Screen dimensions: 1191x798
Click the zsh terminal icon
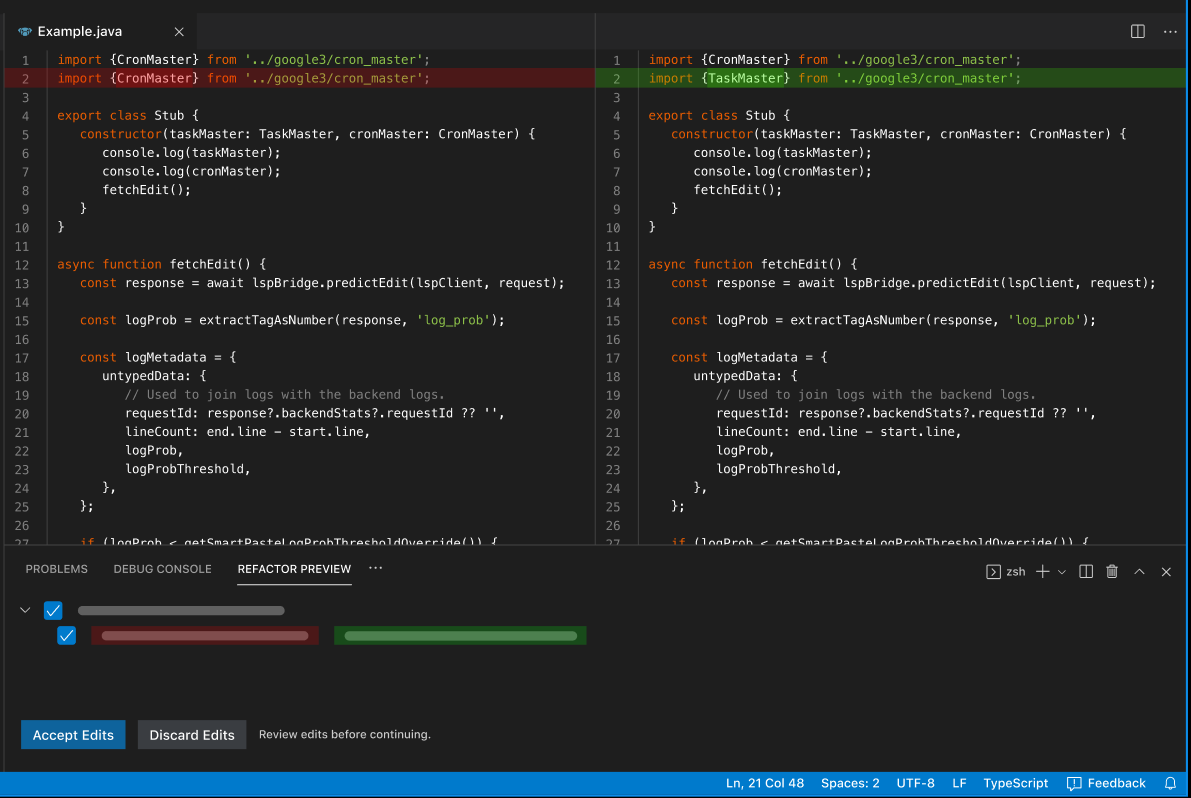(x=994, y=571)
